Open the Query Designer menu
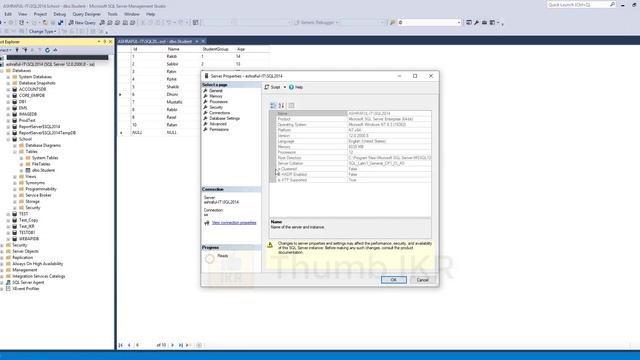This screenshot has width=640, height=360. pyautogui.click(x=87, y=14)
